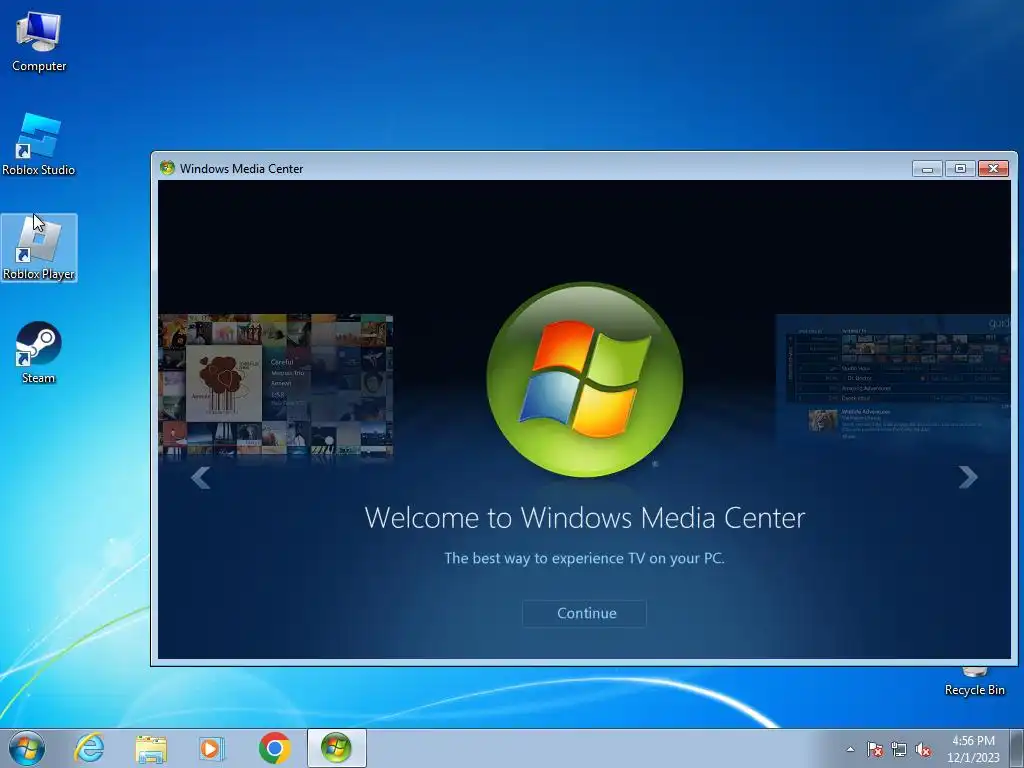Image resolution: width=1024 pixels, height=768 pixels.
Task: Select the Computer desktop icon
Action: (x=39, y=42)
